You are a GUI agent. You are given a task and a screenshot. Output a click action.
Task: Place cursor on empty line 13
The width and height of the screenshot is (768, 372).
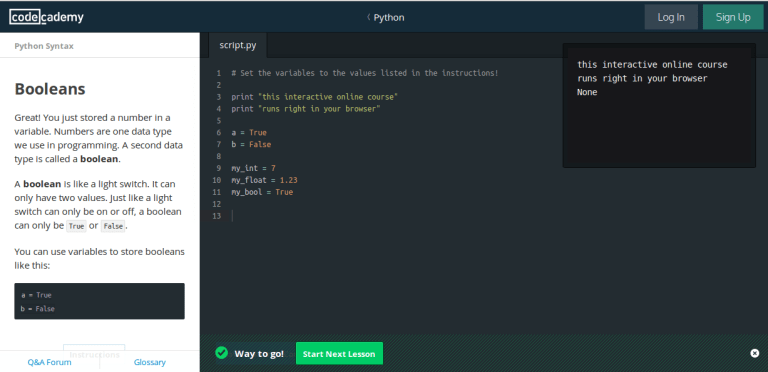pyautogui.click(x=392, y=216)
